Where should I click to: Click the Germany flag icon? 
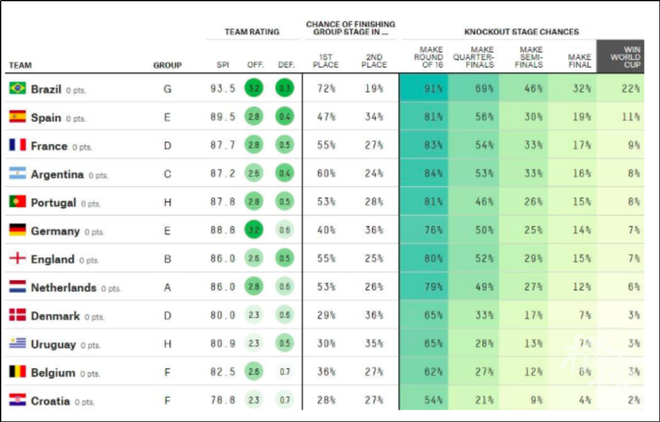pyautogui.click(x=18, y=230)
